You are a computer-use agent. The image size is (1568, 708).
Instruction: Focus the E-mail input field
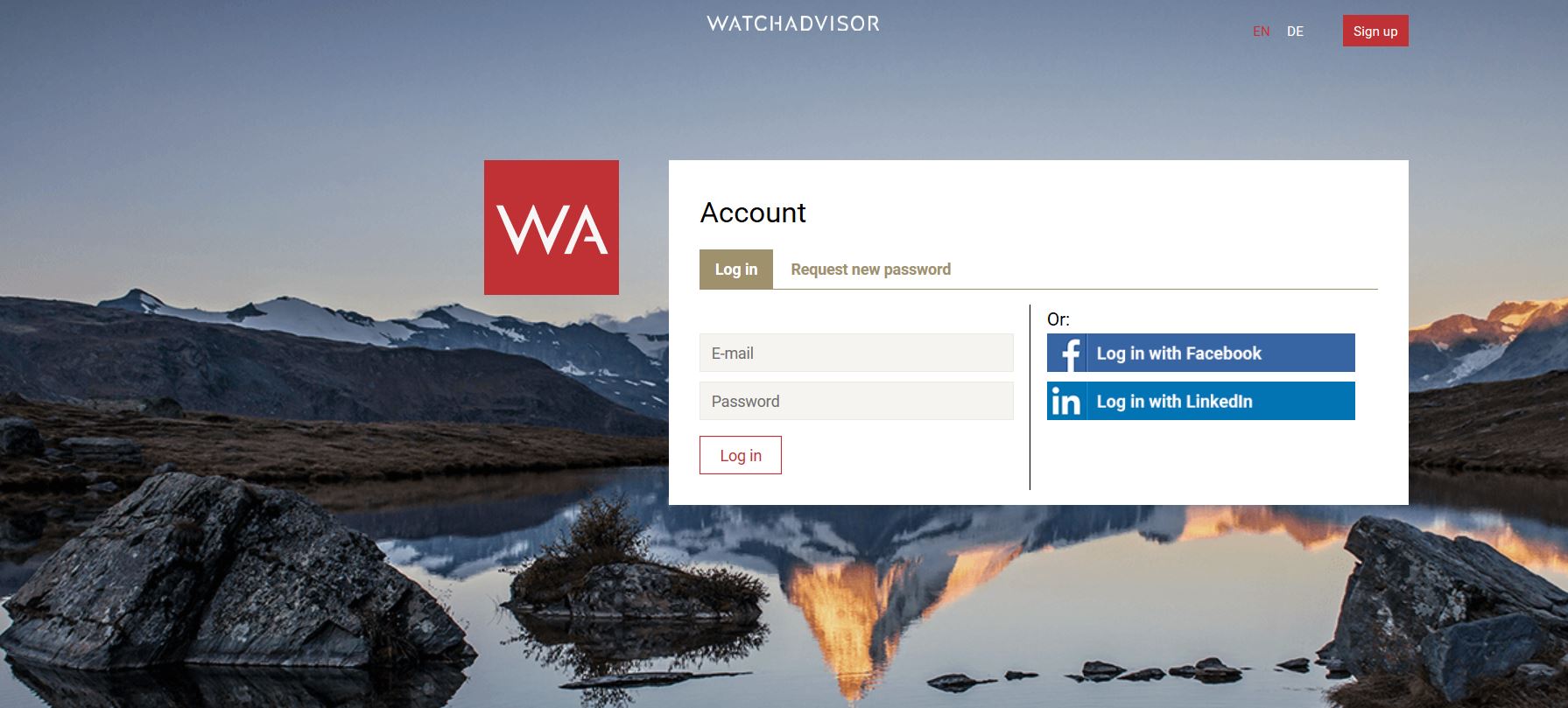pyautogui.click(x=856, y=353)
